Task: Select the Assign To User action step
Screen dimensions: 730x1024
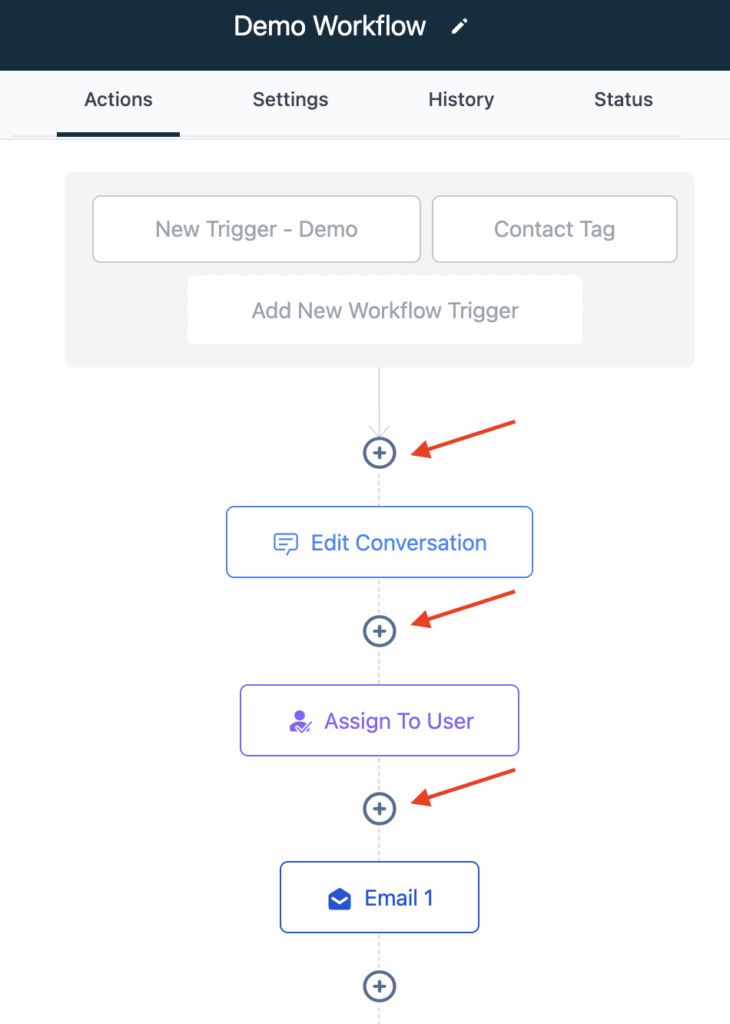Action: (398, 721)
